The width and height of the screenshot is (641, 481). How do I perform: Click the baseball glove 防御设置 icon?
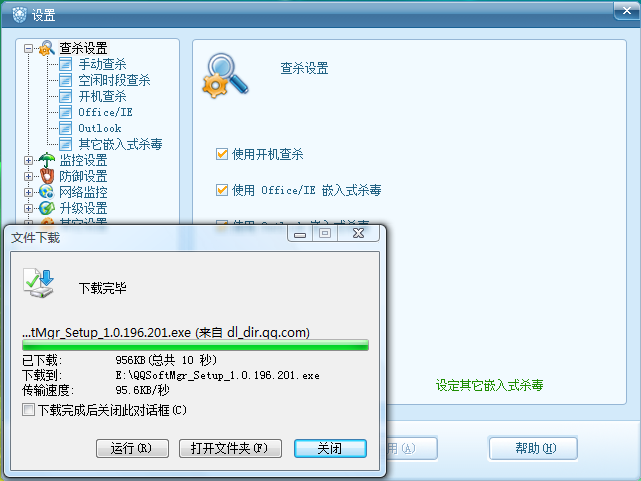(x=47, y=176)
